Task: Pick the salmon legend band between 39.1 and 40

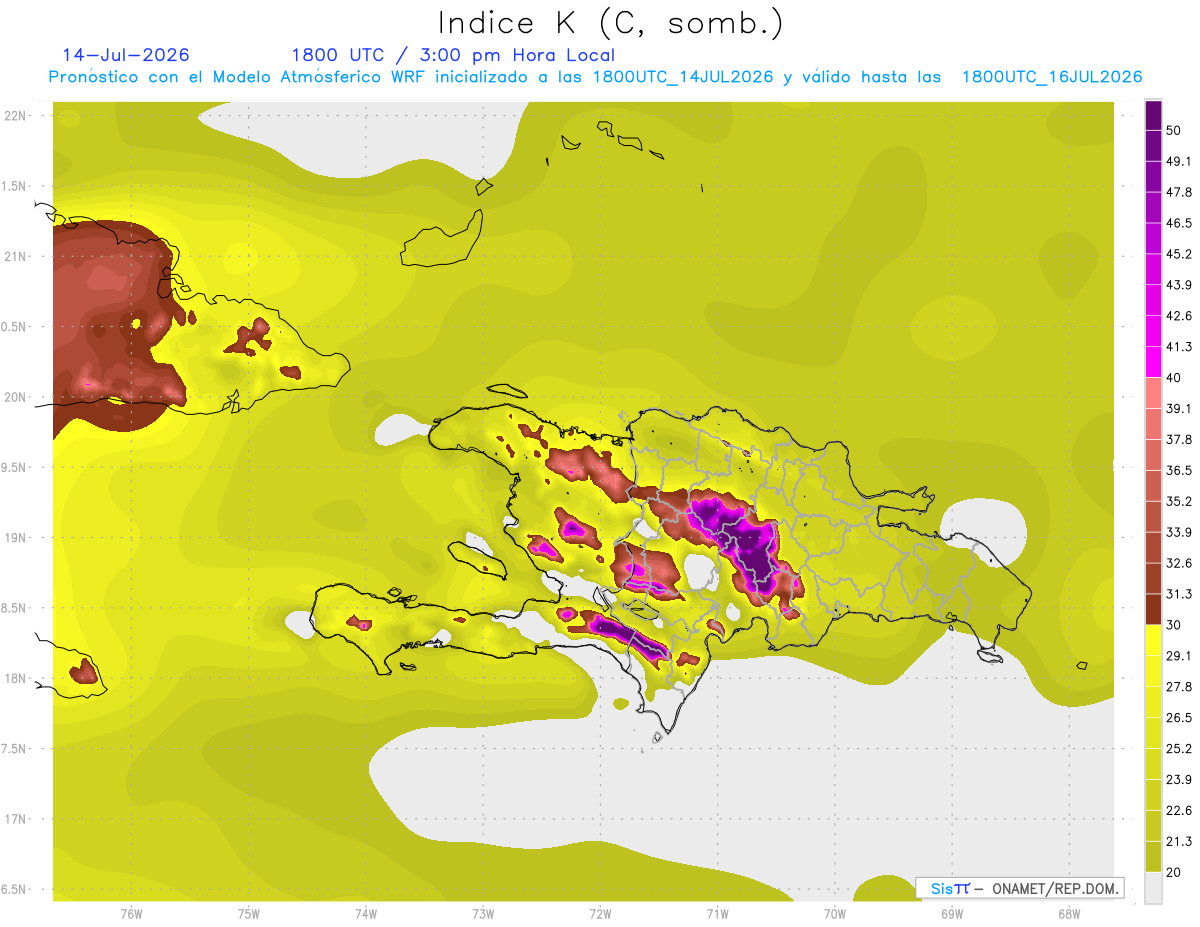Action: pyautogui.click(x=1153, y=393)
